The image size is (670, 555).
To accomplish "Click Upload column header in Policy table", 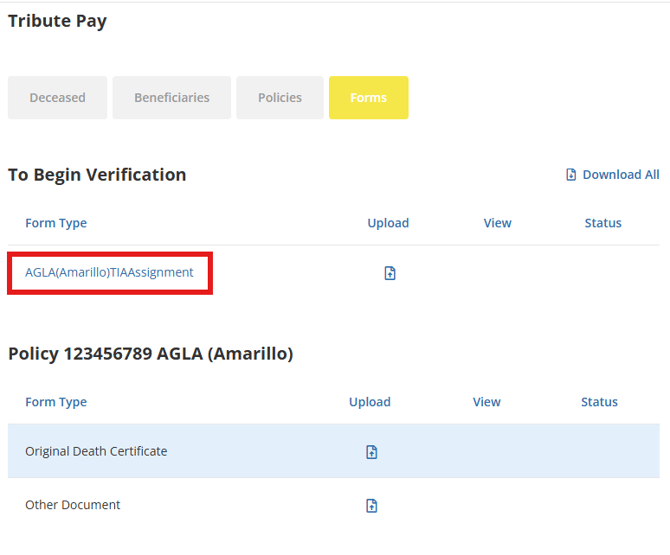I will (369, 402).
